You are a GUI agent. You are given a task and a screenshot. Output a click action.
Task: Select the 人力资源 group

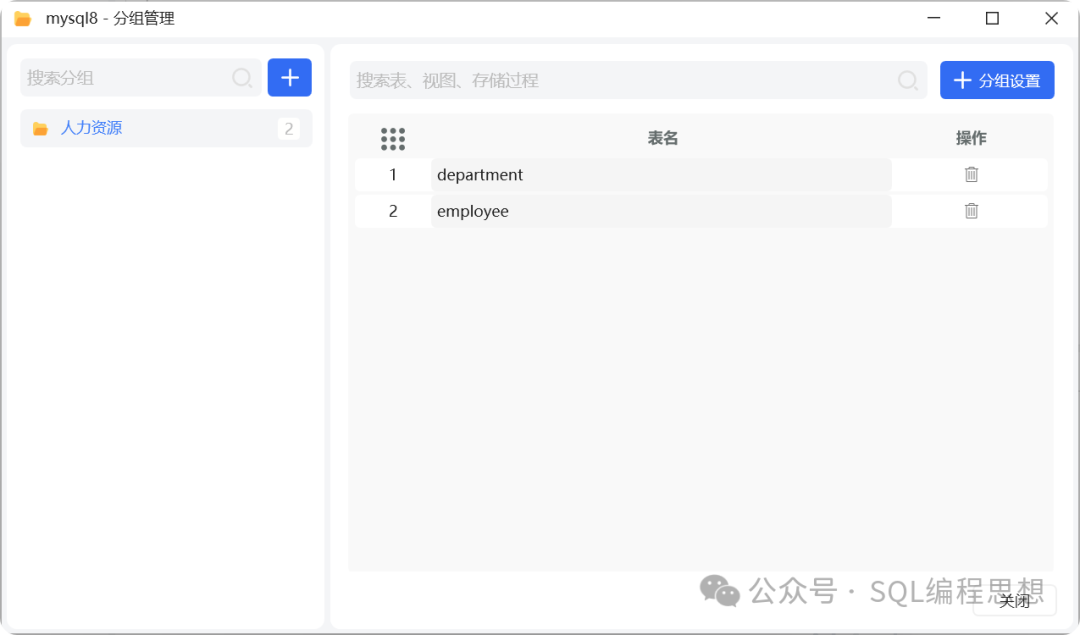(x=92, y=128)
